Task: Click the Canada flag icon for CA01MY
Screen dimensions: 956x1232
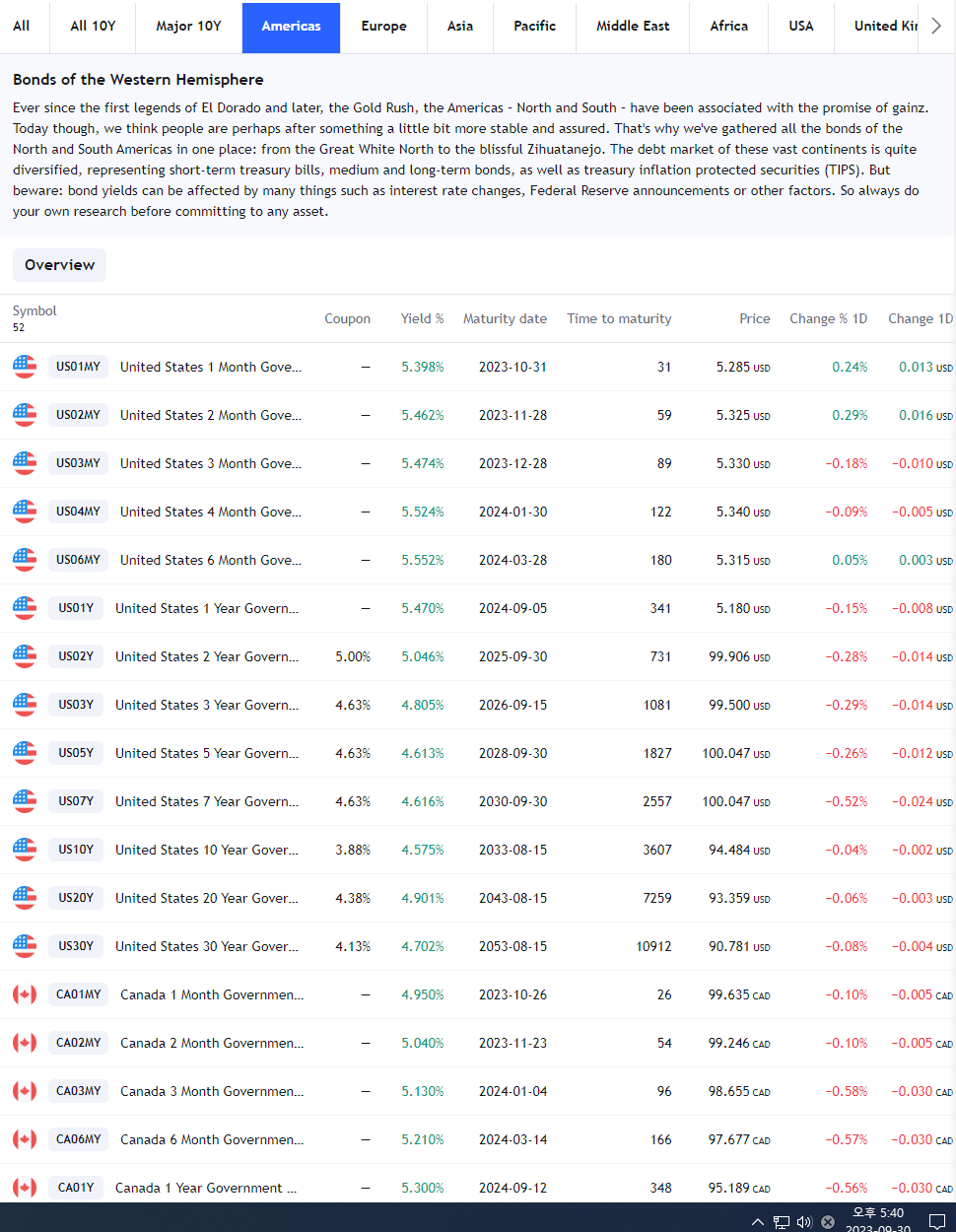Action: [x=25, y=994]
